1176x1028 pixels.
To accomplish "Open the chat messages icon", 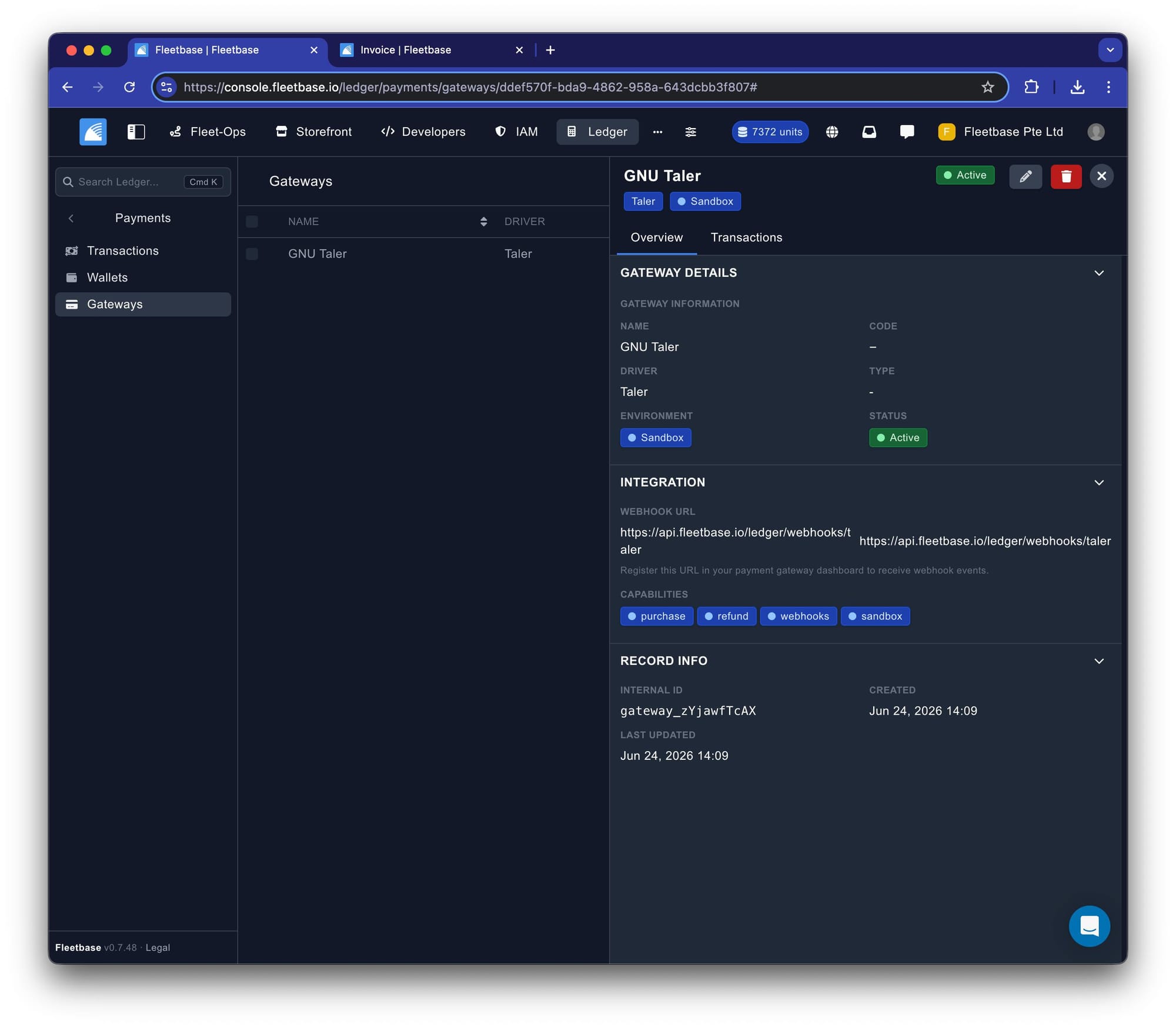I will (907, 132).
